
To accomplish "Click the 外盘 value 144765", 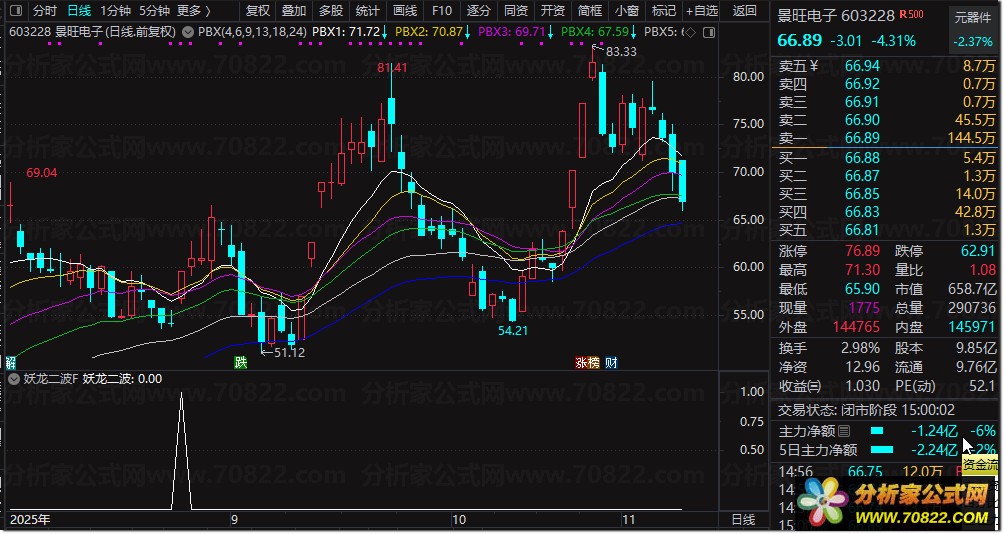I will coord(856,327).
